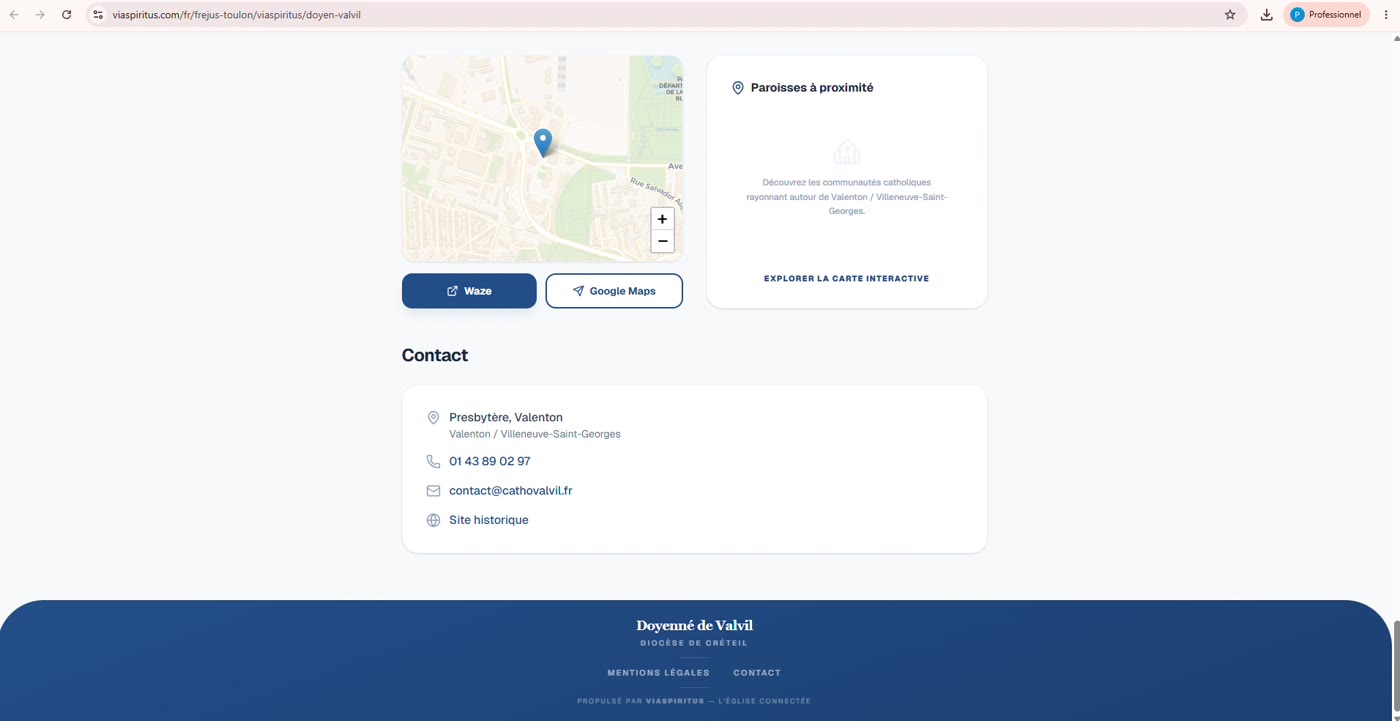Image resolution: width=1400 pixels, height=721 pixels.
Task: Click Viaspiritus in footer credit
Action: [x=675, y=701]
